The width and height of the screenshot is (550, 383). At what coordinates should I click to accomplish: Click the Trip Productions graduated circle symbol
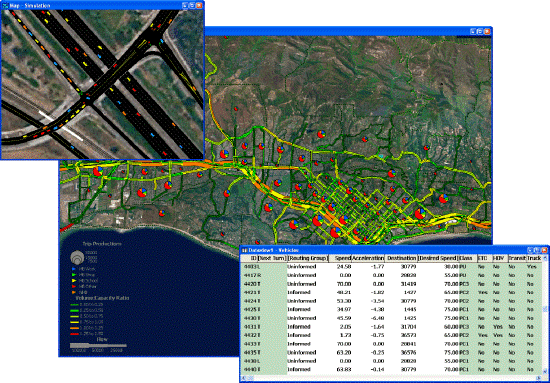coord(77,258)
